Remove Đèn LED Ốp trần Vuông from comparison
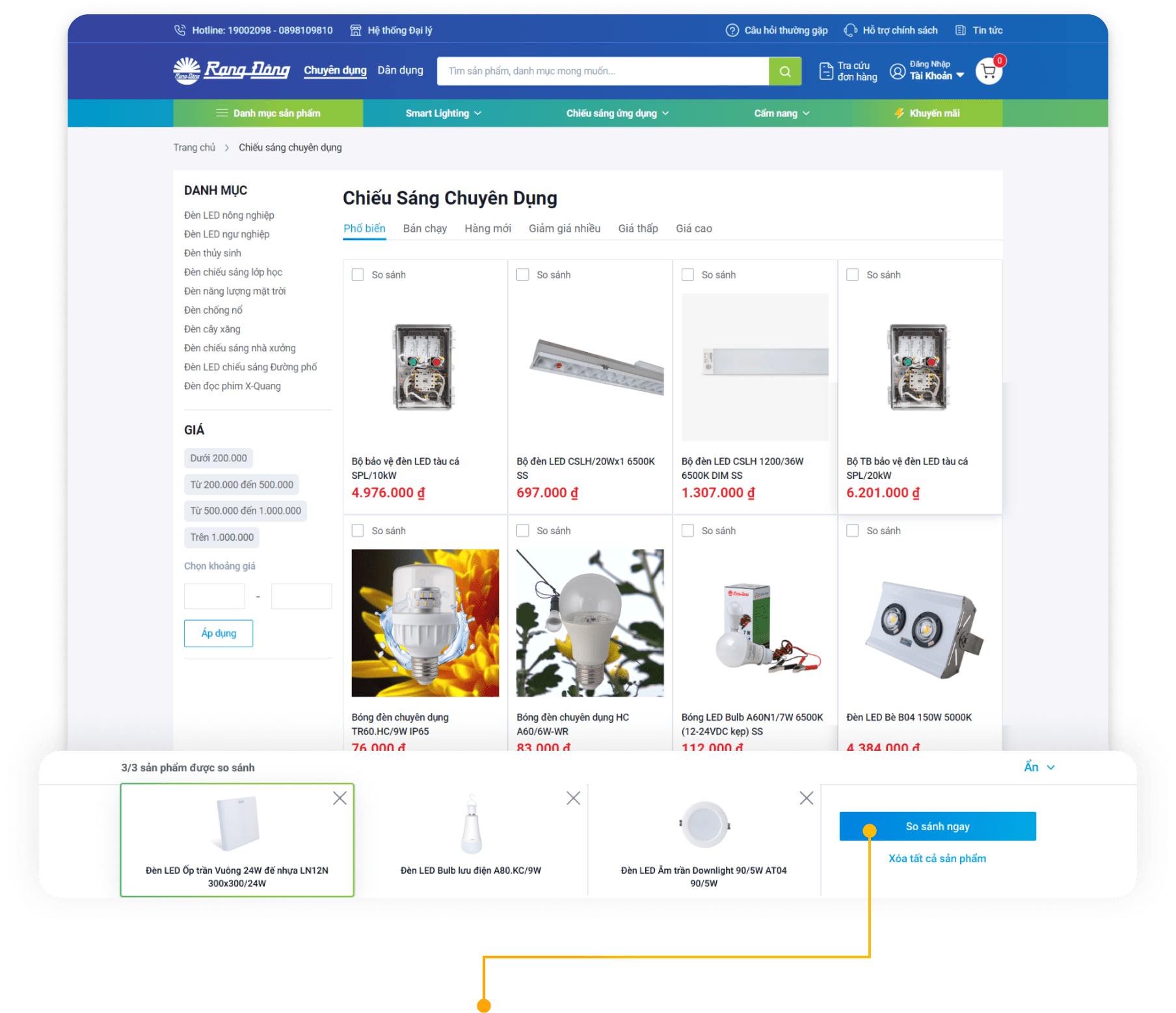 [340, 798]
